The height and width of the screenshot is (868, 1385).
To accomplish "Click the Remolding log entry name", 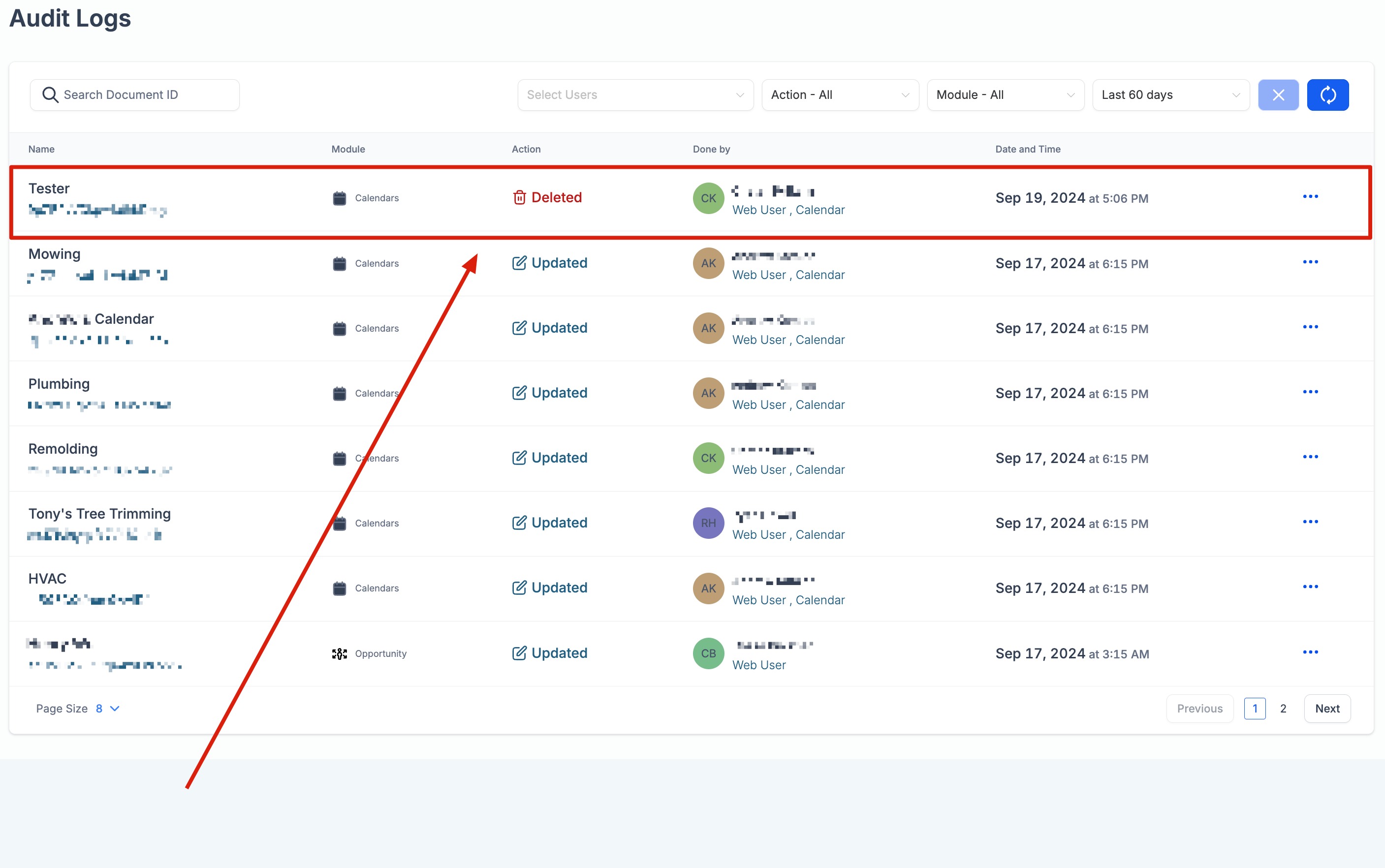I will [63, 449].
